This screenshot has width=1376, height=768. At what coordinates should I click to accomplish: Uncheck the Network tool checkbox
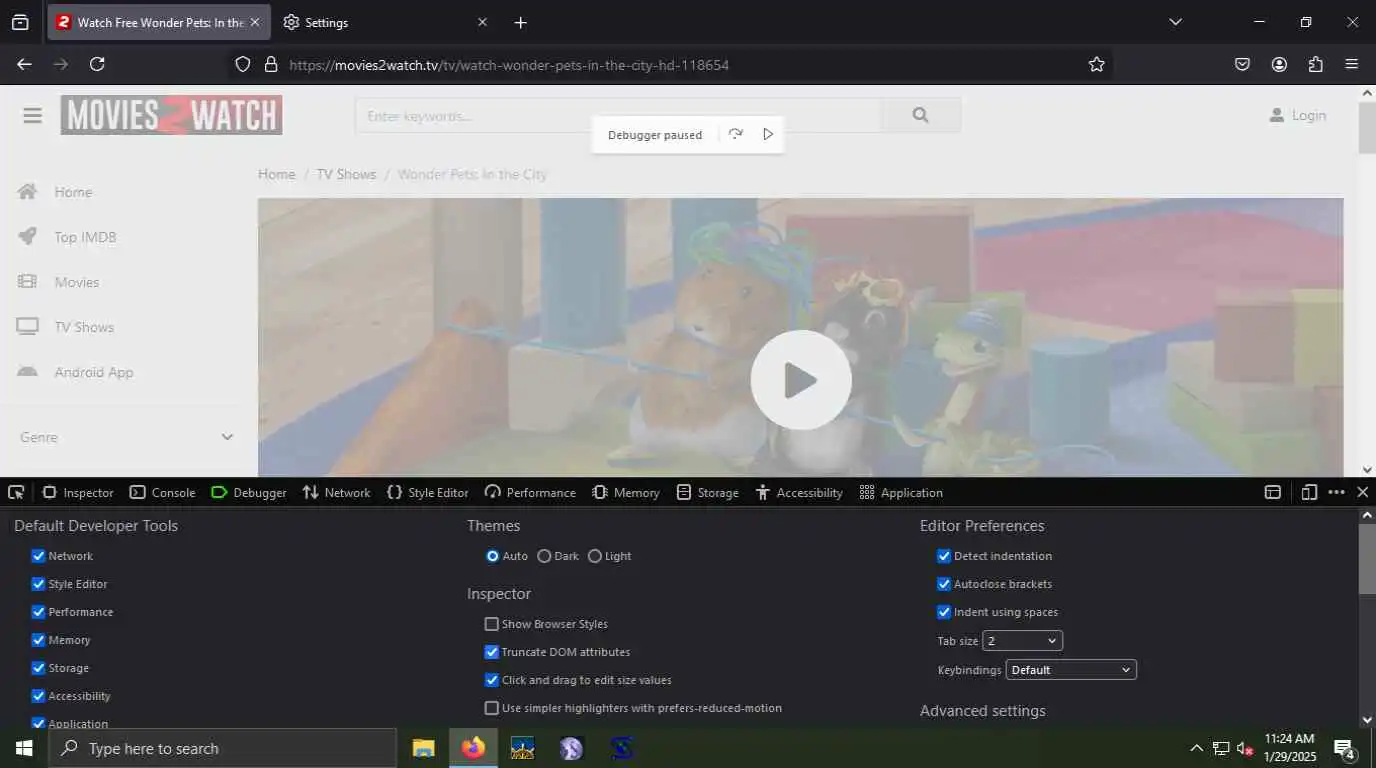tap(38, 556)
